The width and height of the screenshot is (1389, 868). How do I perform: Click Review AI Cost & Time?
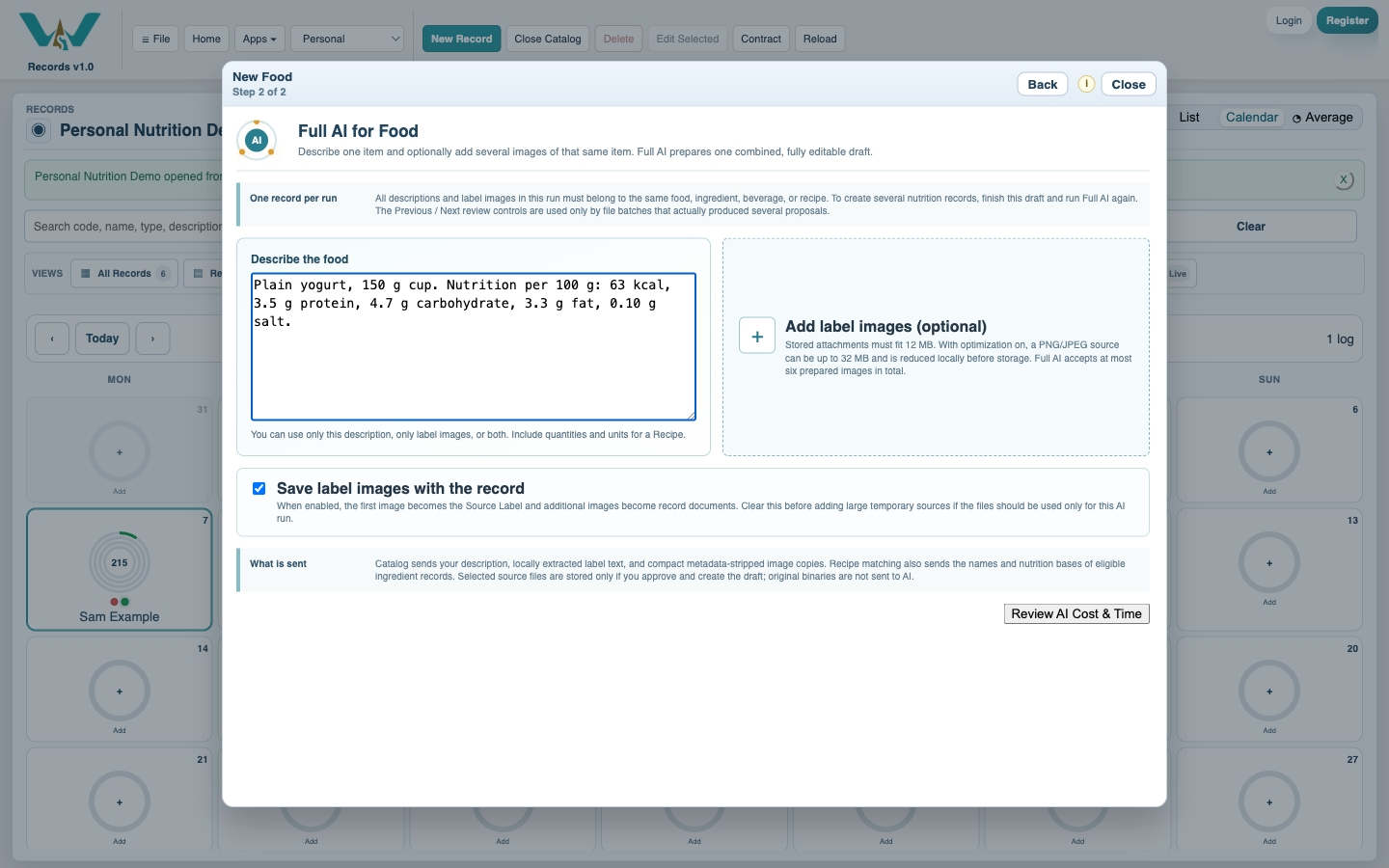coord(1076,613)
